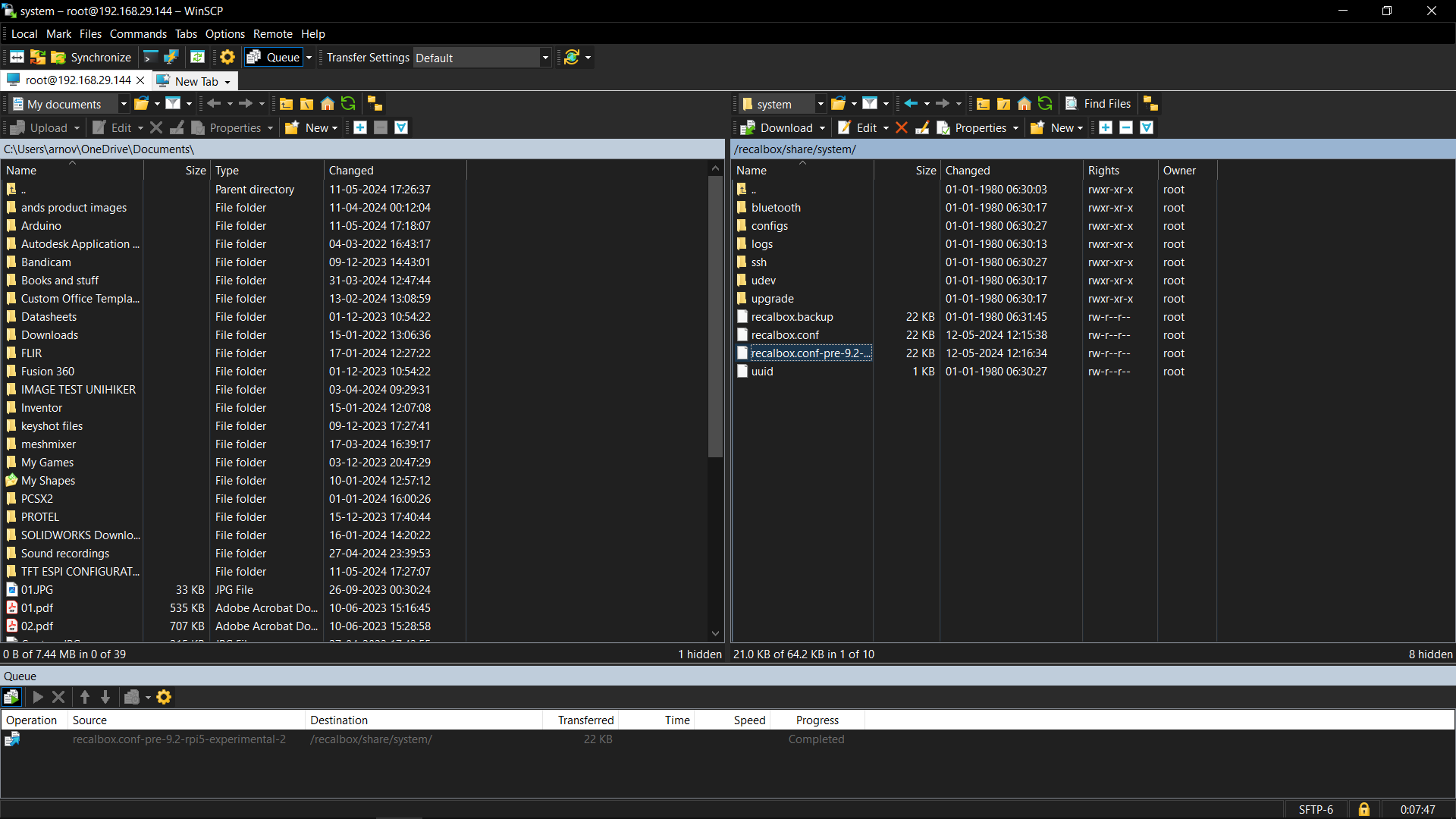
Task: Click local panel vertical scrollbar
Action: pyautogui.click(x=715, y=317)
